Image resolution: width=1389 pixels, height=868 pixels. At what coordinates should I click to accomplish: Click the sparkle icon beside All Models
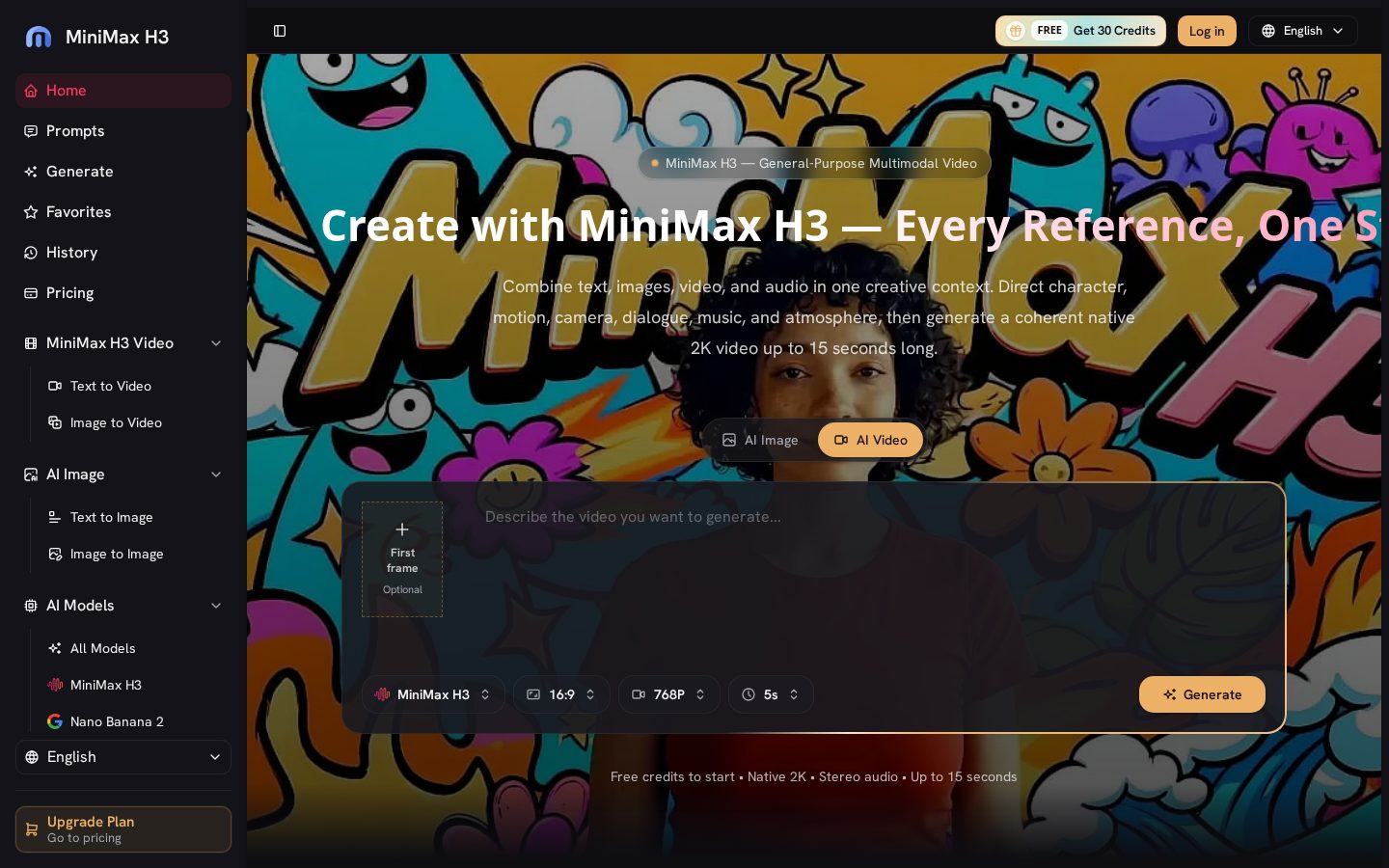tap(55, 648)
